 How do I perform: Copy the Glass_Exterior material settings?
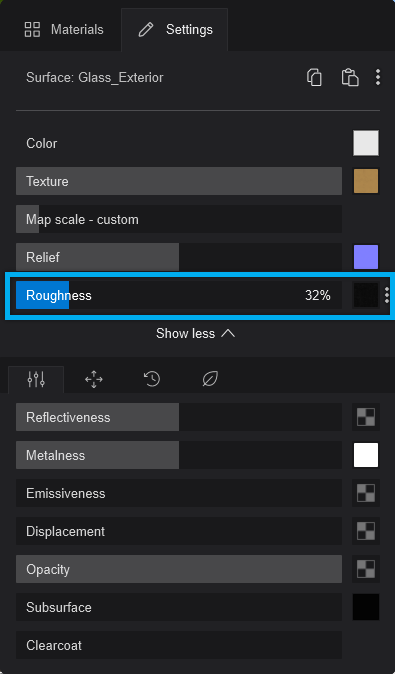click(x=314, y=78)
